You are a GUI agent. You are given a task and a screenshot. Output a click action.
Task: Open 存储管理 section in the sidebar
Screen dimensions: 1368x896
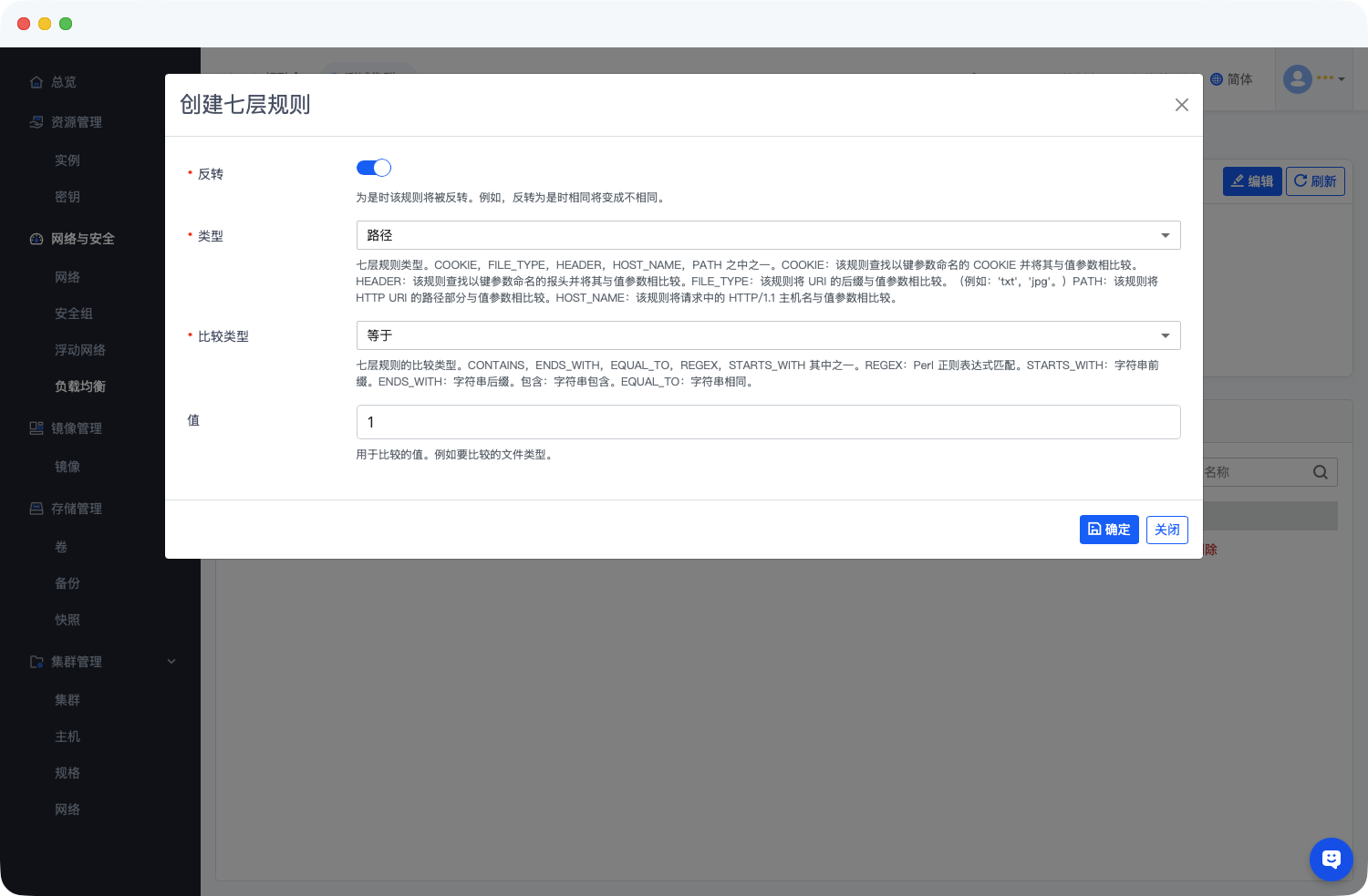point(76,509)
